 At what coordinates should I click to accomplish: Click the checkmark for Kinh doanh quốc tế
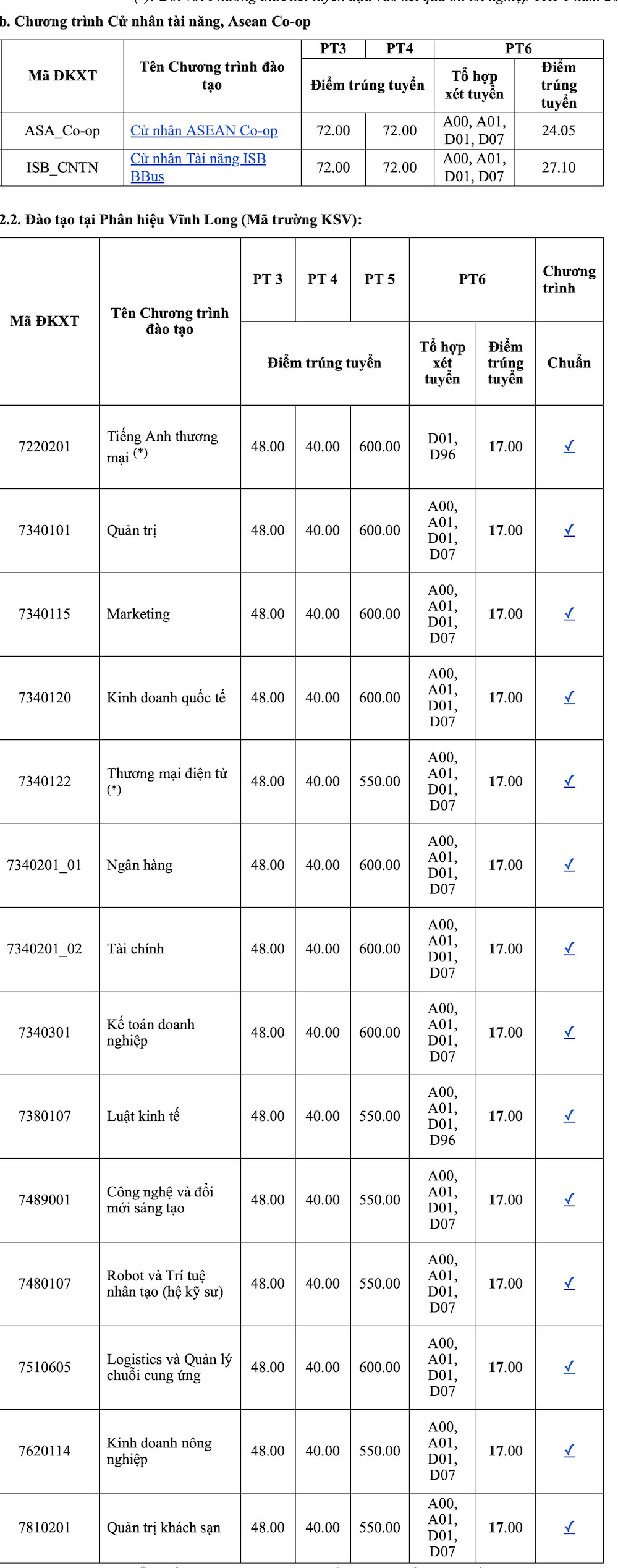[569, 697]
